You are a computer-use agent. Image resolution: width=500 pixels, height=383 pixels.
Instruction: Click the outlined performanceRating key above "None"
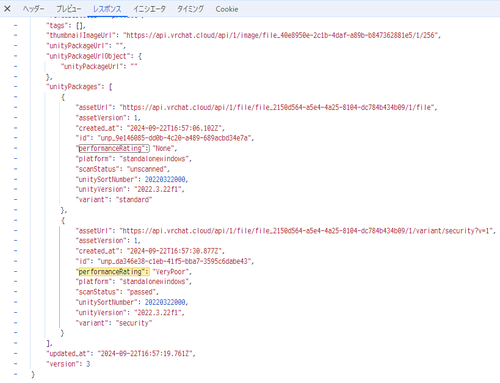pos(113,148)
